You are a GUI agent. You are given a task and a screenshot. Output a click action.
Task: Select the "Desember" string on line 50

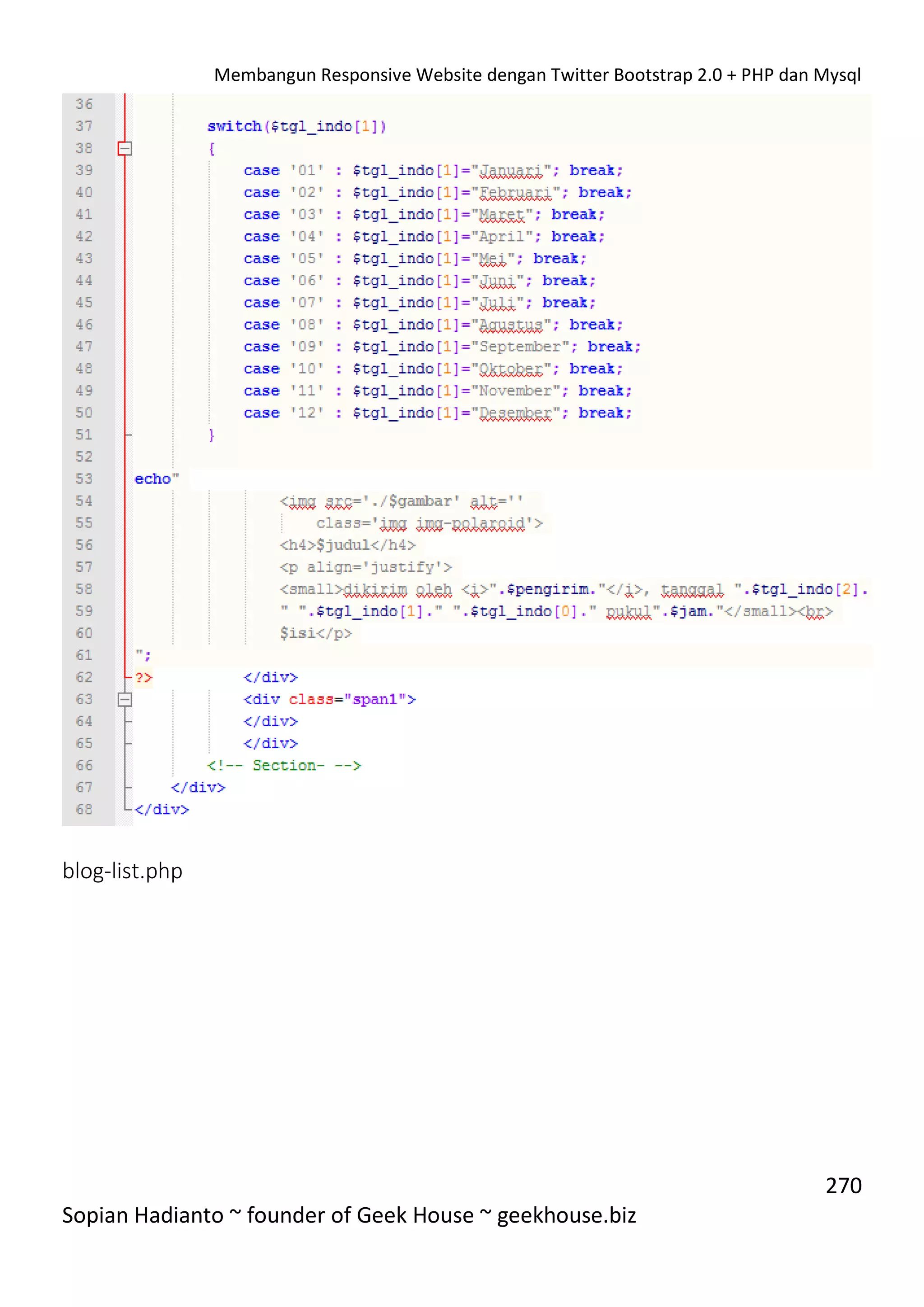coord(516,413)
